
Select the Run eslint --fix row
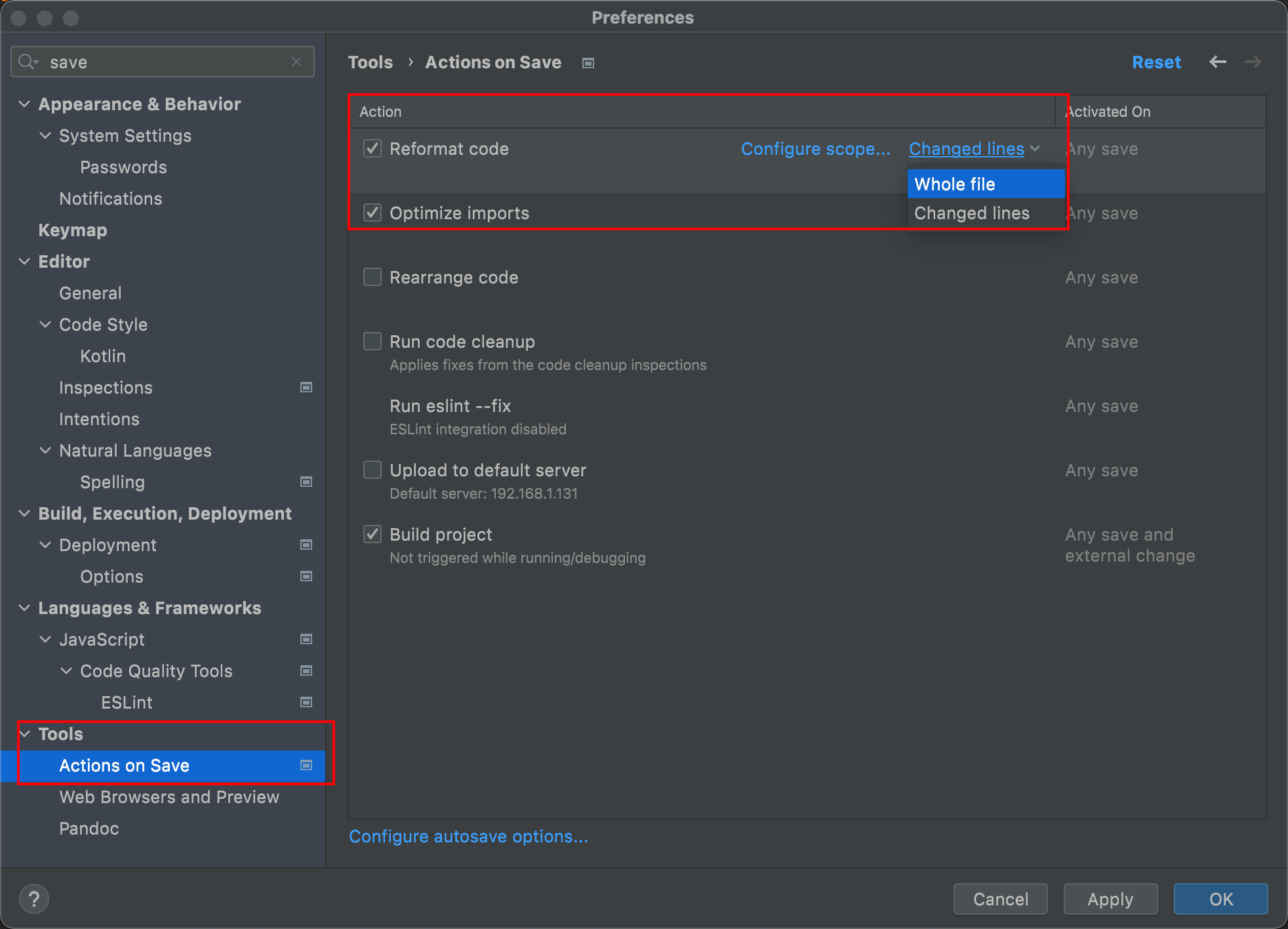(x=807, y=417)
